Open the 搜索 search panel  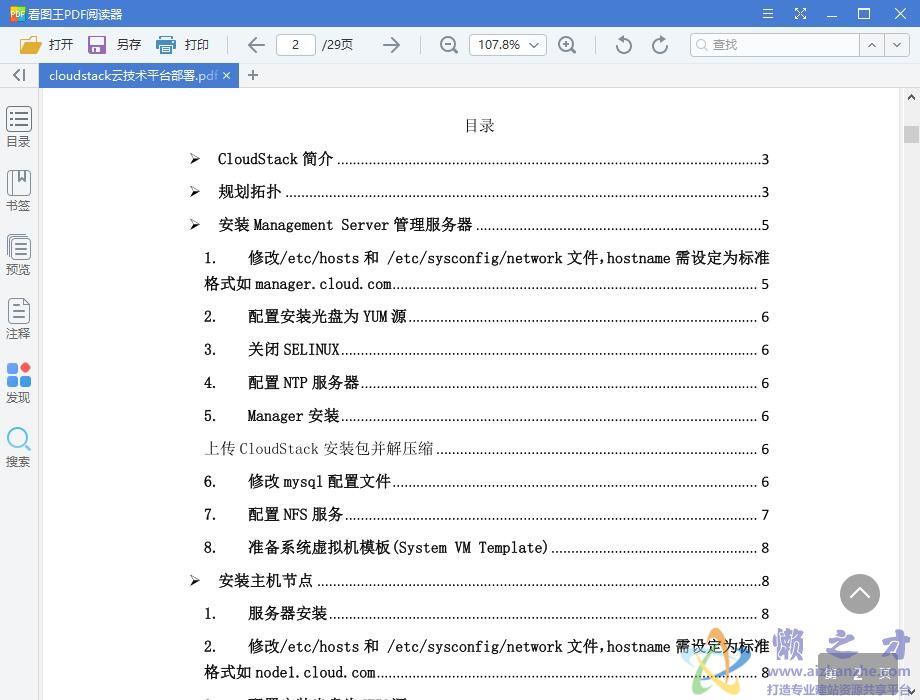click(x=18, y=447)
